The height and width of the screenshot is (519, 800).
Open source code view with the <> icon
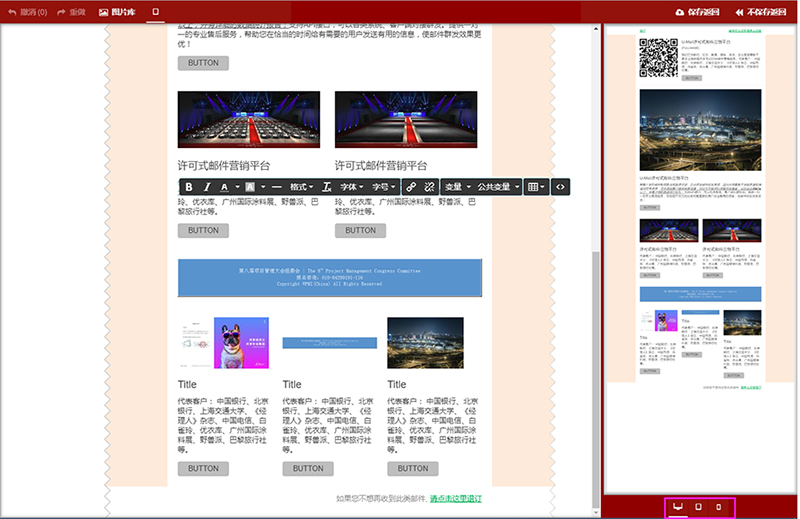pos(560,187)
